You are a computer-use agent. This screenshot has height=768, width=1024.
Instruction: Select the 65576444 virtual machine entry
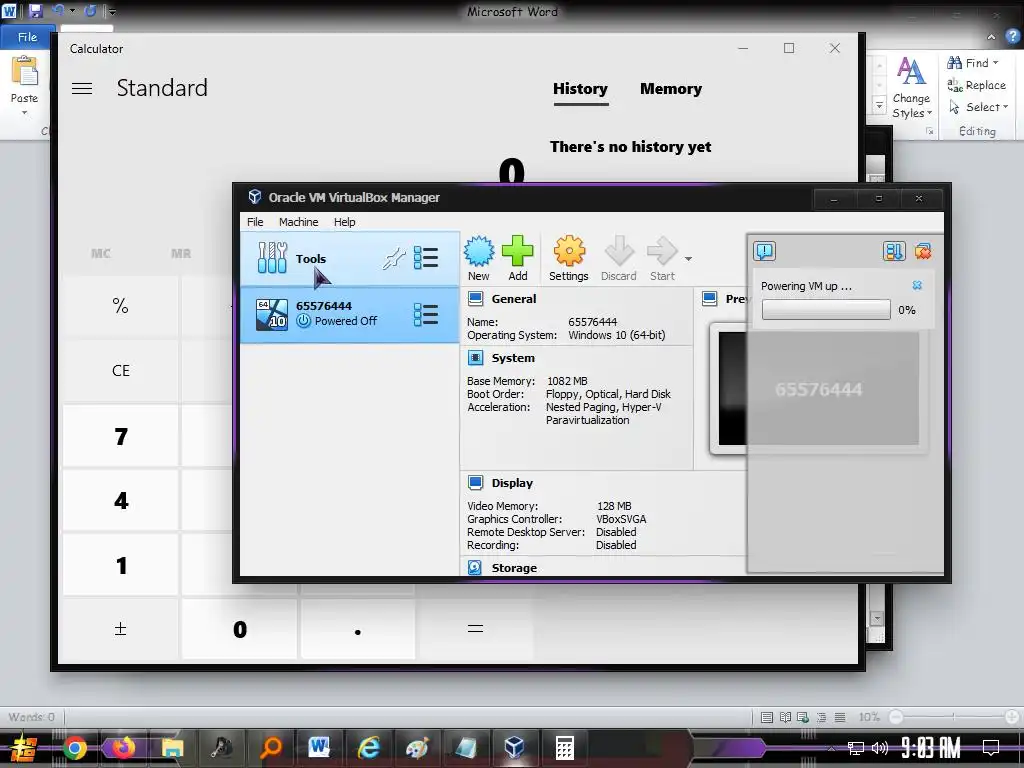point(350,315)
